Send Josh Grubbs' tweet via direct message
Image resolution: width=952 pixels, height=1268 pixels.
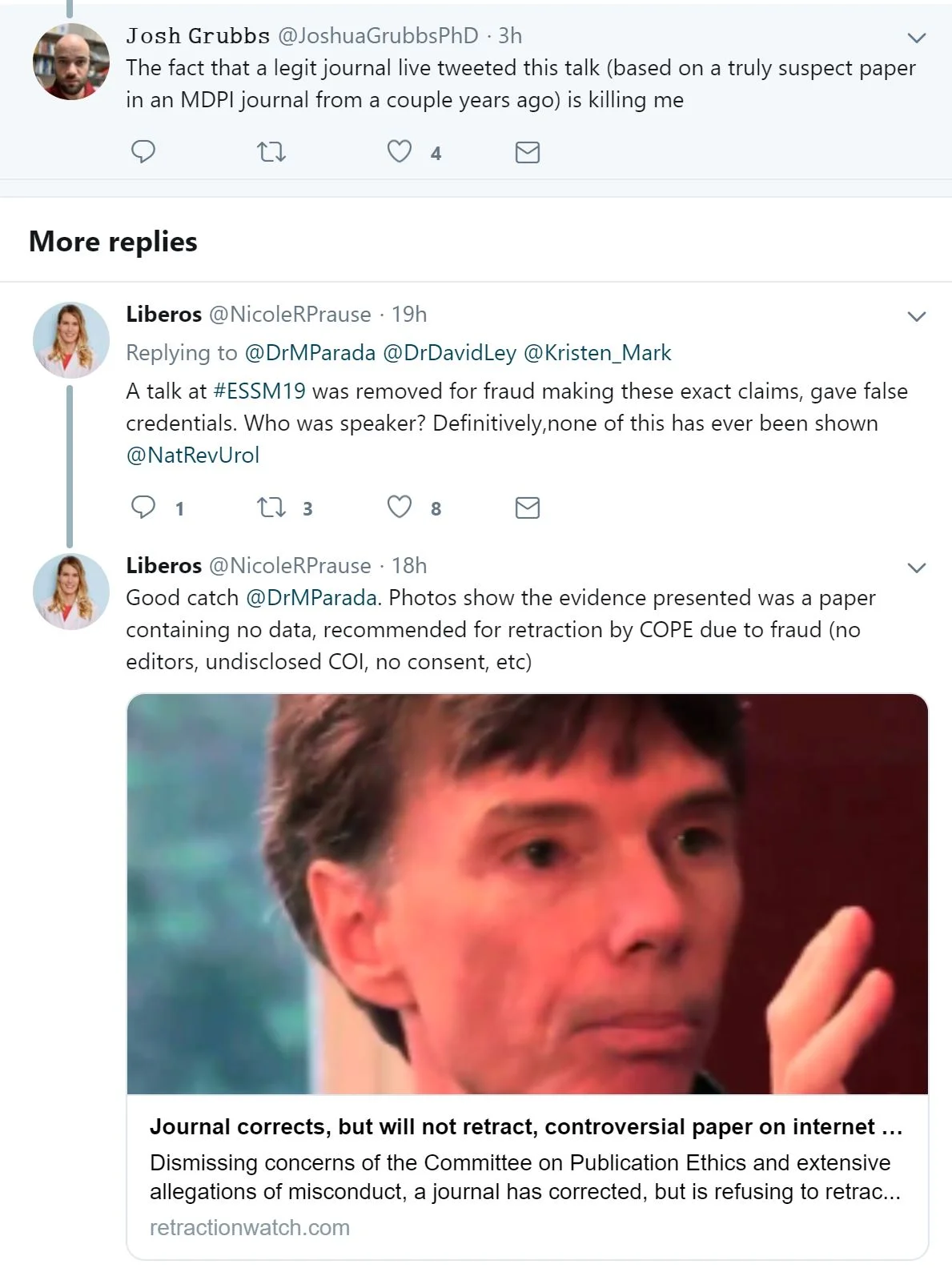(x=527, y=152)
